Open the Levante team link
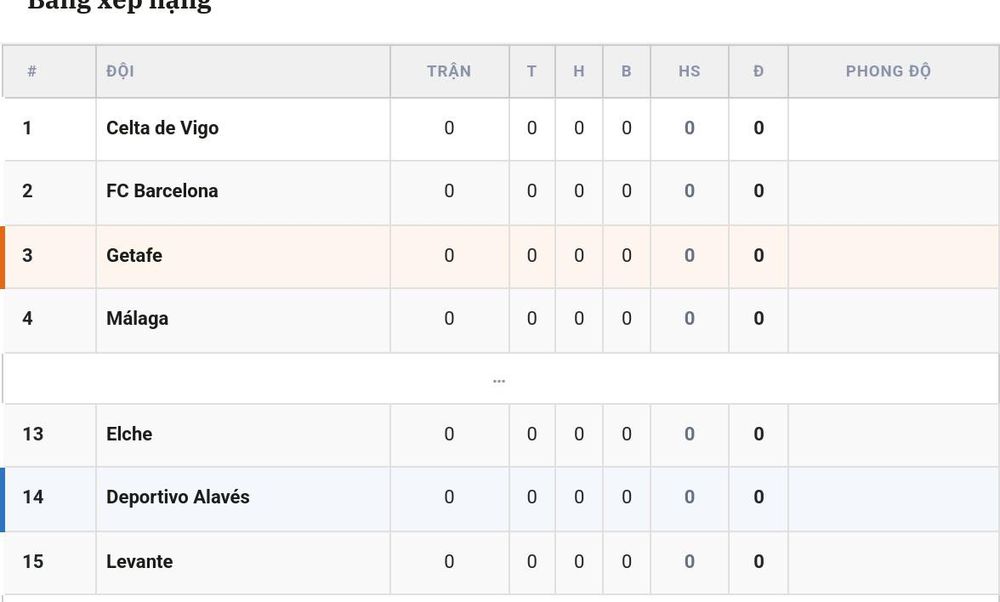 tap(139, 561)
